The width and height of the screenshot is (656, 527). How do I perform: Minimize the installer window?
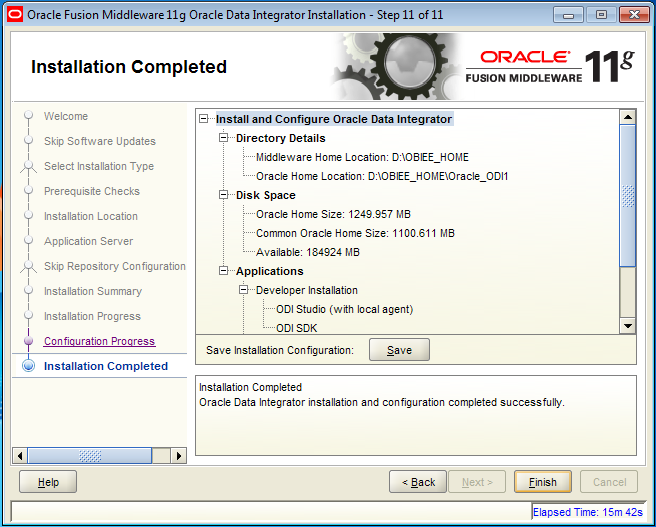coord(568,15)
